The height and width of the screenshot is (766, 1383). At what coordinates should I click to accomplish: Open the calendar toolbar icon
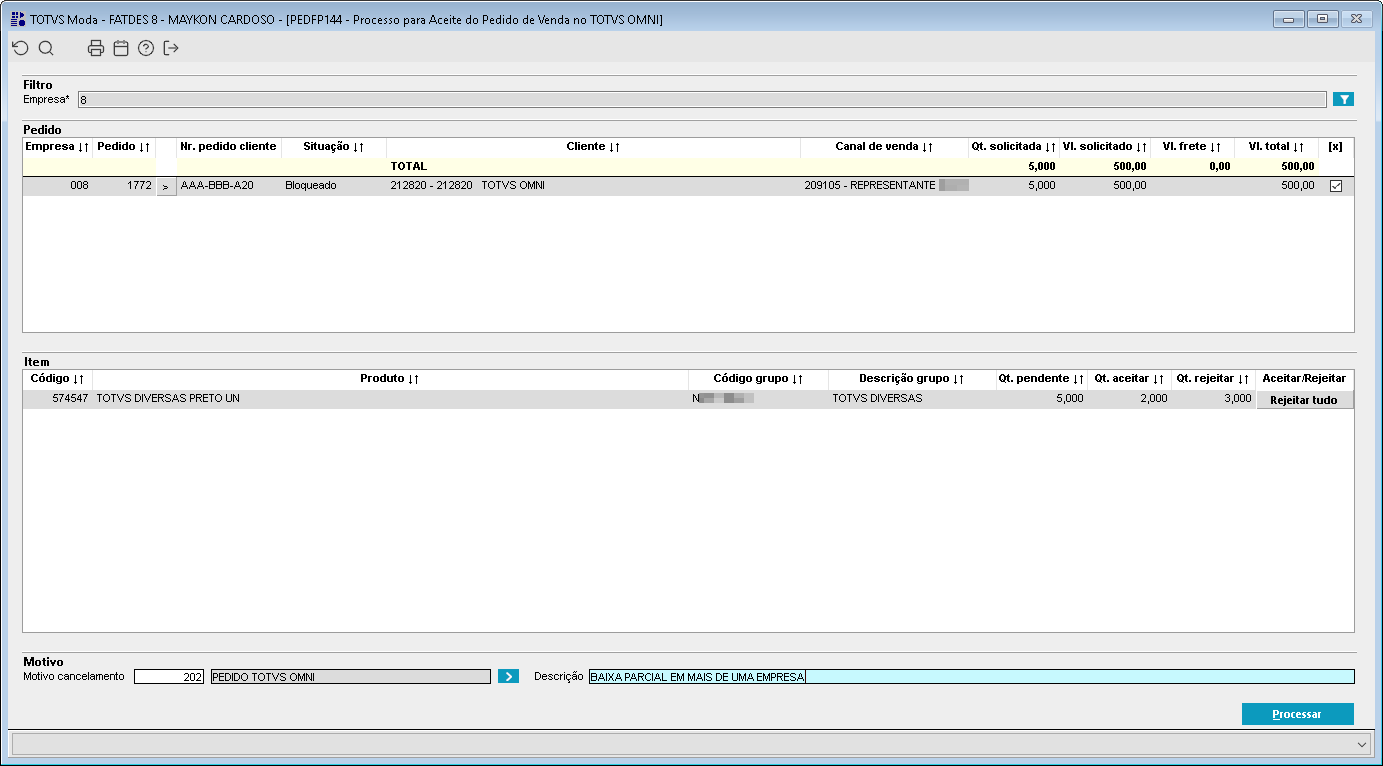[121, 48]
